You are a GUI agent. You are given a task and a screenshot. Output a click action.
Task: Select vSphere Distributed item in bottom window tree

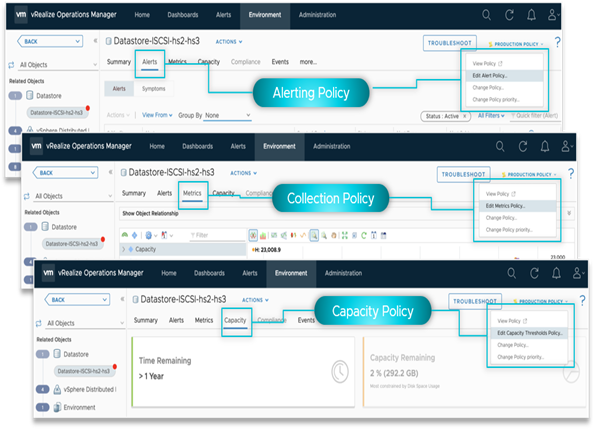pyautogui.click(x=90, y=390)
